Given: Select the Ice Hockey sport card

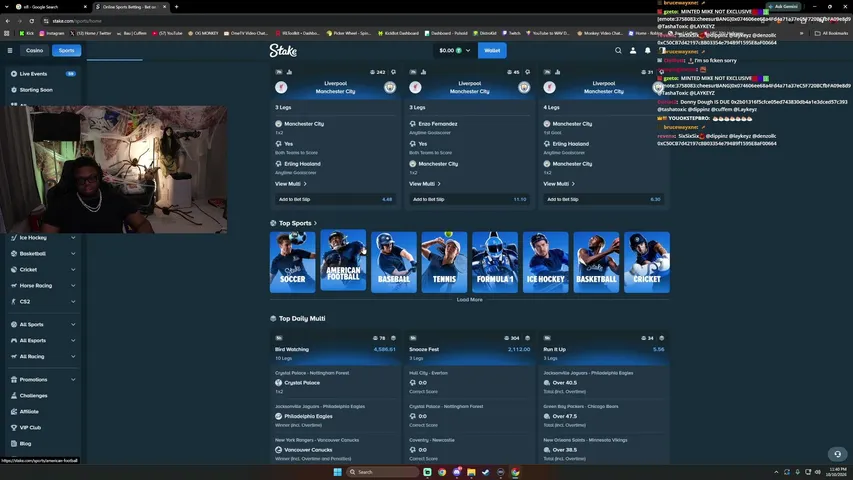Looking at the screenshot, I should (546, 262).
